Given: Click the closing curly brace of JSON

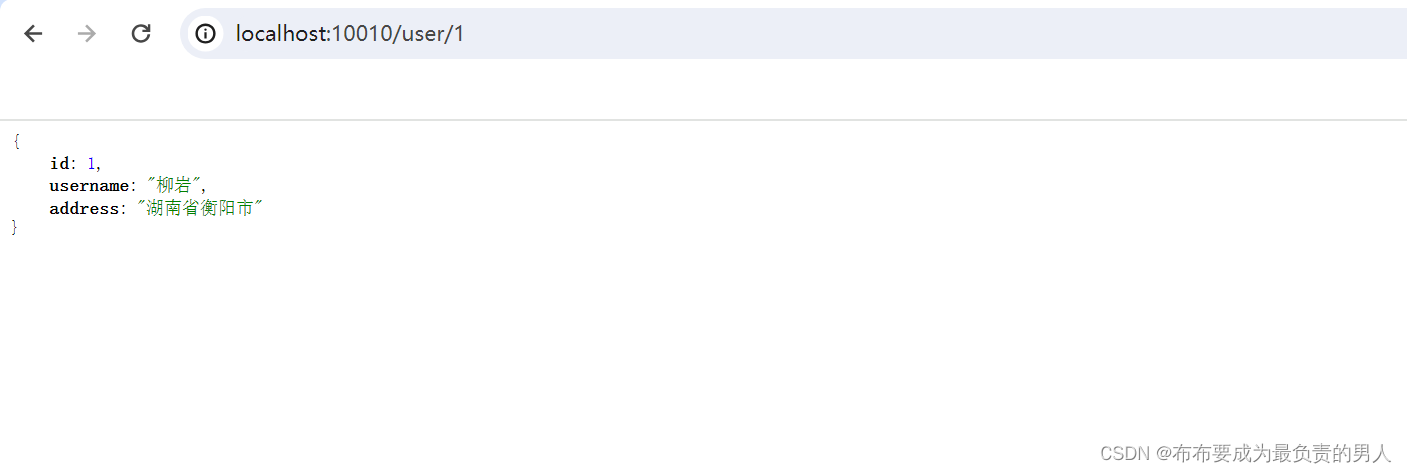Looking at the screenshot, I should pyautogui.click(x=15, y=228).
